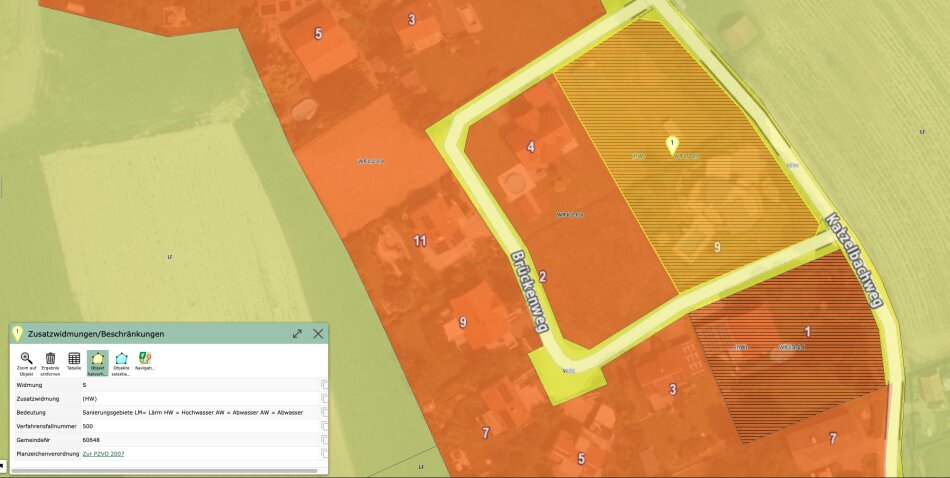Open the 'Zur PZVO 2007' link
This screenshot has height=478, width=950.
pos(103,454)
